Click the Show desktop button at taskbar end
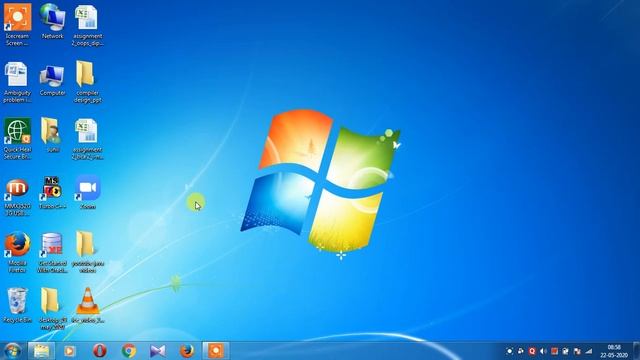Viewport: 640px width, 360px height. [x=636, y=351]
